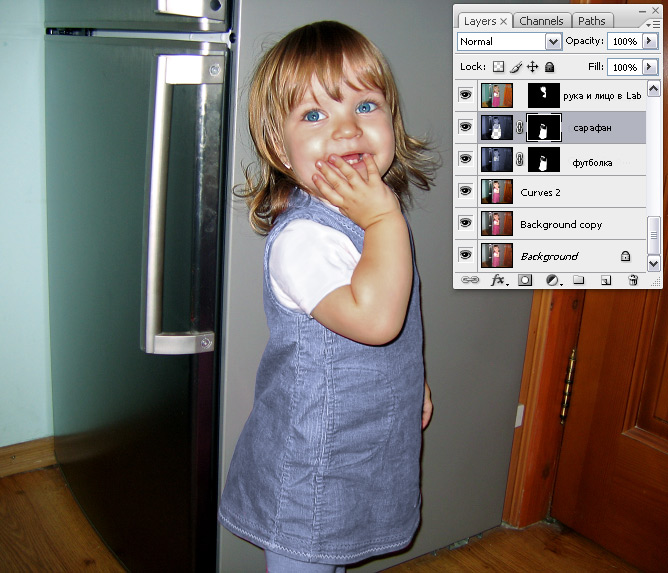668x573 pixels.
Task: Click the Opacity value field
Action: (x=625, y=41)
